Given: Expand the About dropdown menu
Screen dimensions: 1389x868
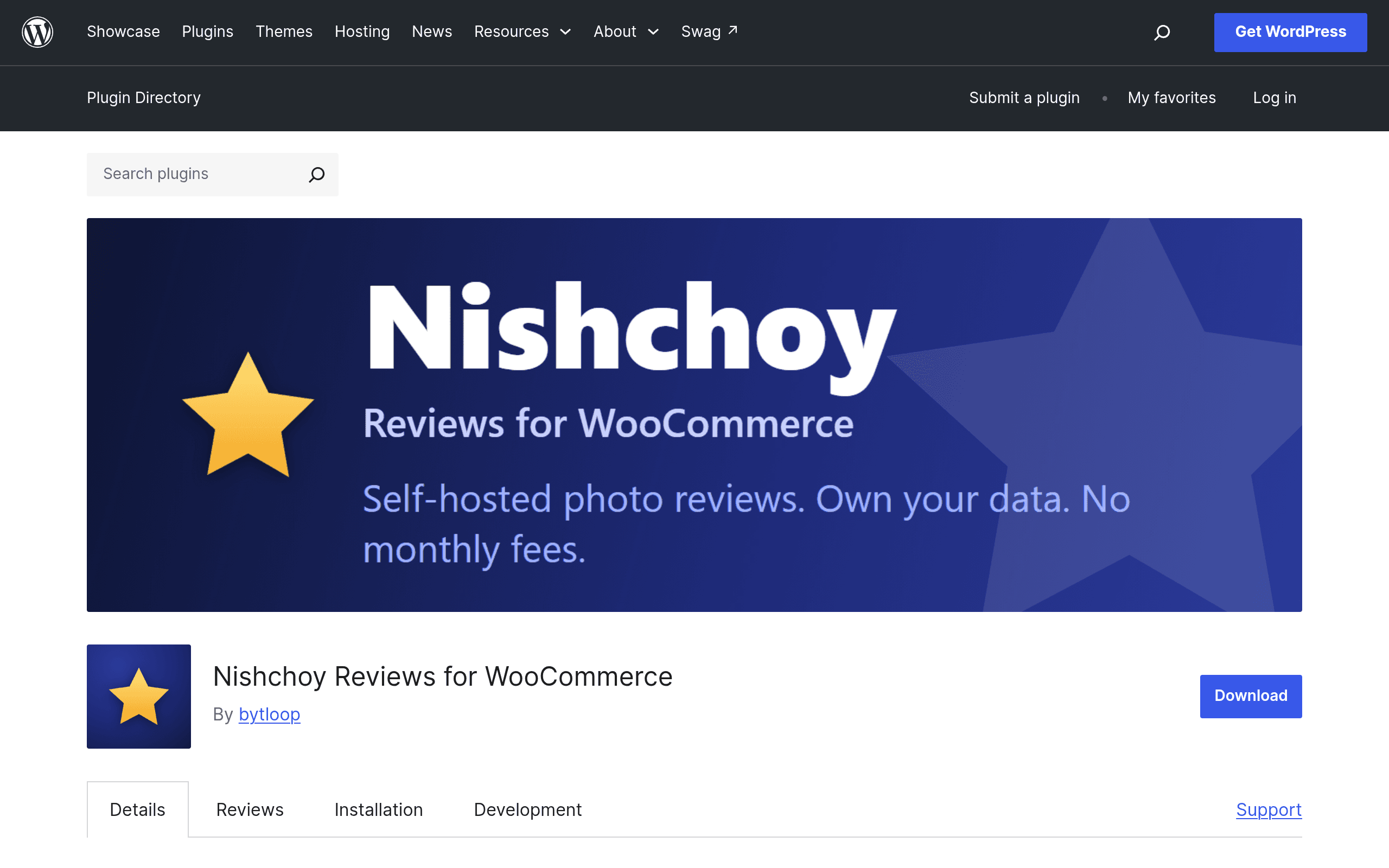Looking at the screenshot, I should pyautogui.click(x=626, y=31).
